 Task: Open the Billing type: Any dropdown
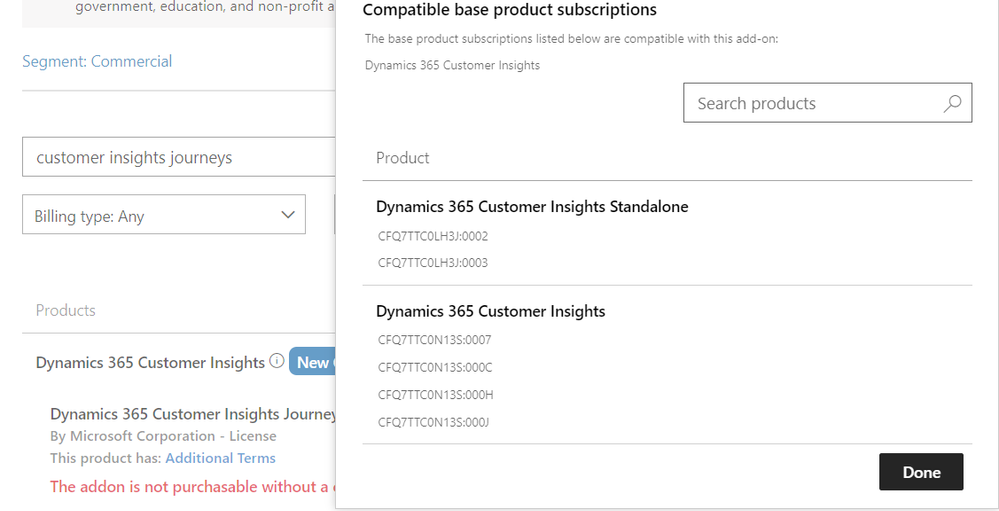point(164,215)
